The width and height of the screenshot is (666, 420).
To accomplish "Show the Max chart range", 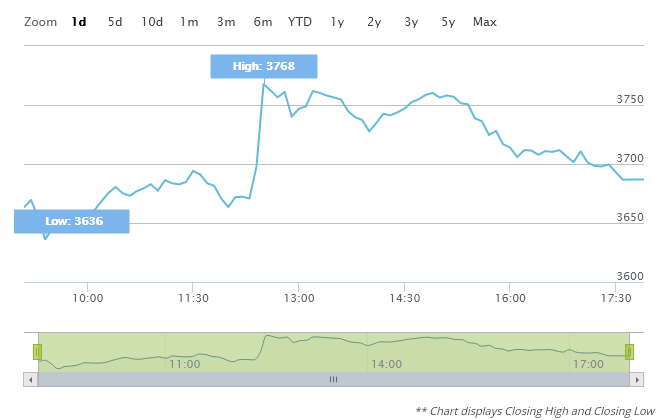I will point(485,22).
